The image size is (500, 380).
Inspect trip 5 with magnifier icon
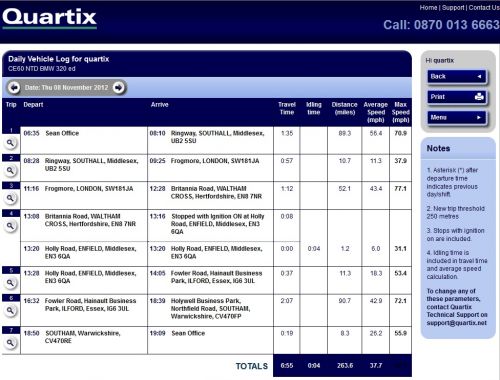[x=11, y=283]
